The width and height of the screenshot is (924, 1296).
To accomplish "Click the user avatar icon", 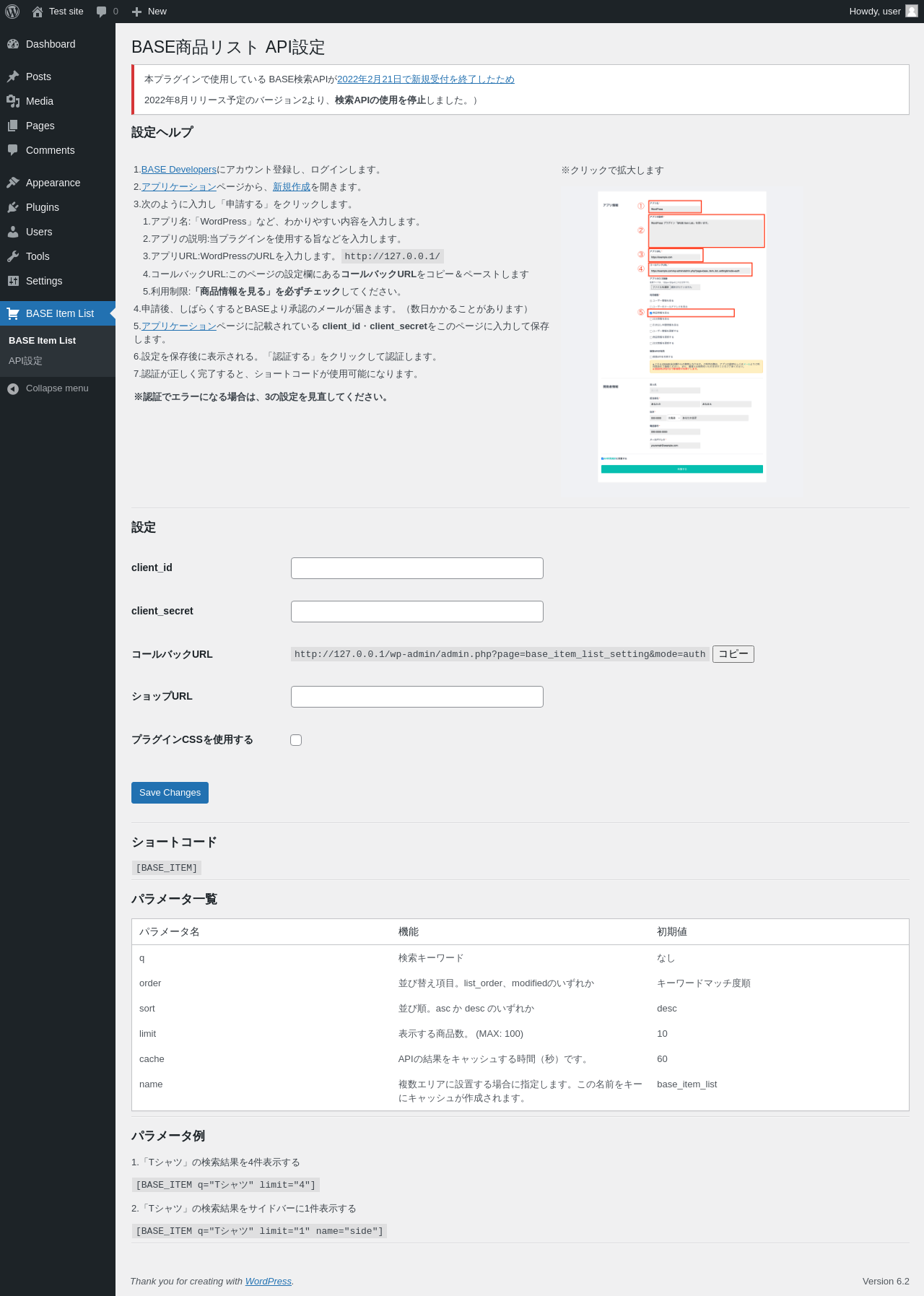I will 912,12.
